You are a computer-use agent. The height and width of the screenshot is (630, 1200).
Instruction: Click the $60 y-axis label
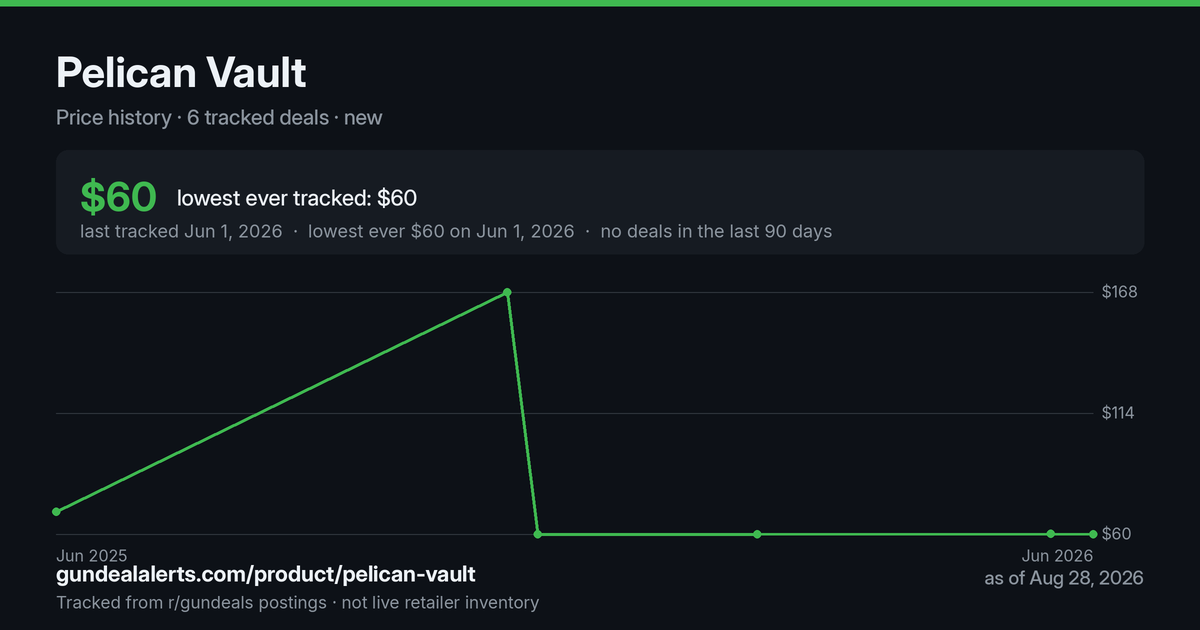[x=1116, y=534]
